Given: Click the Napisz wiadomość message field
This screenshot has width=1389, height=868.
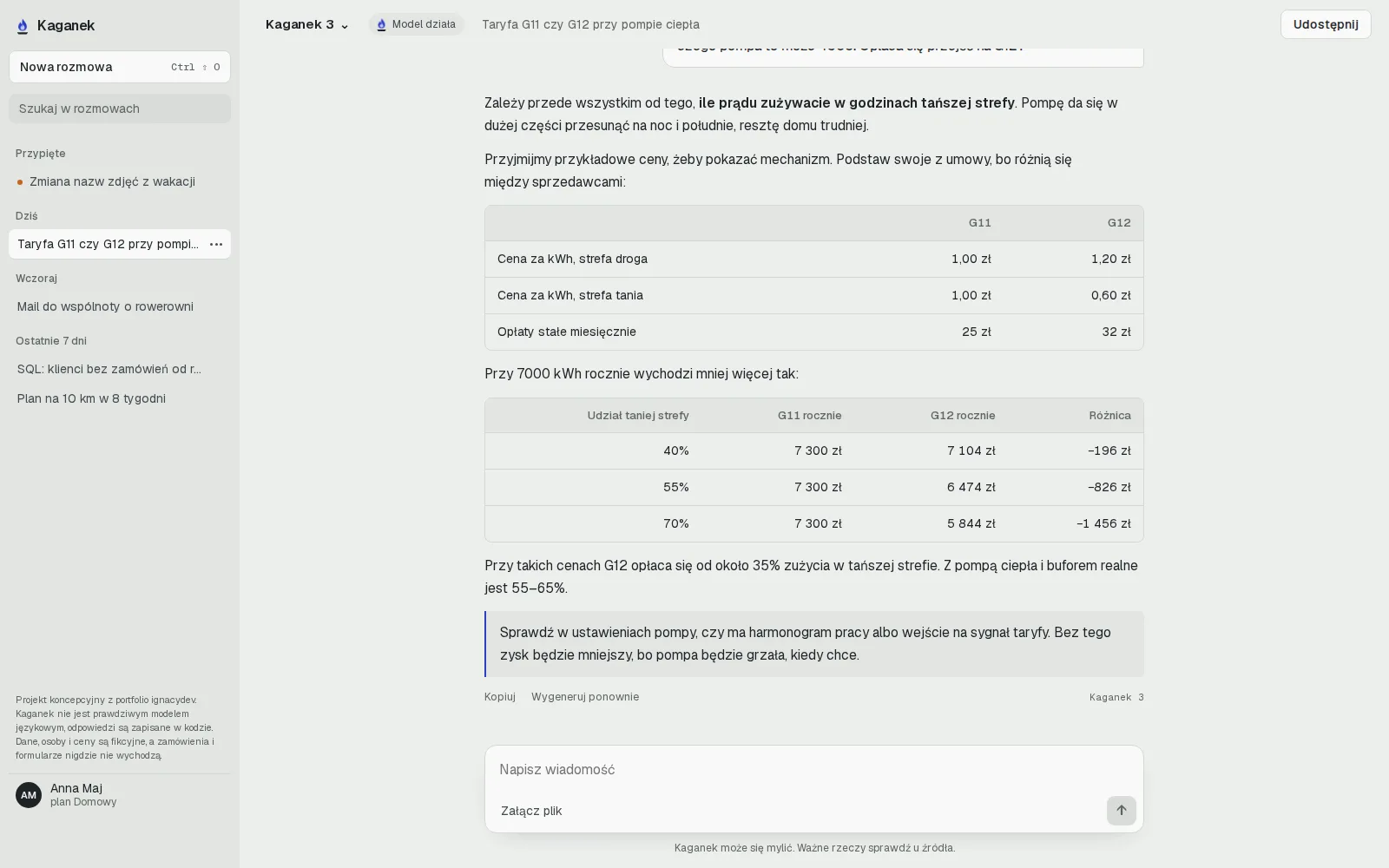Looking at the screenshot, I should click(x=813, y=769).
